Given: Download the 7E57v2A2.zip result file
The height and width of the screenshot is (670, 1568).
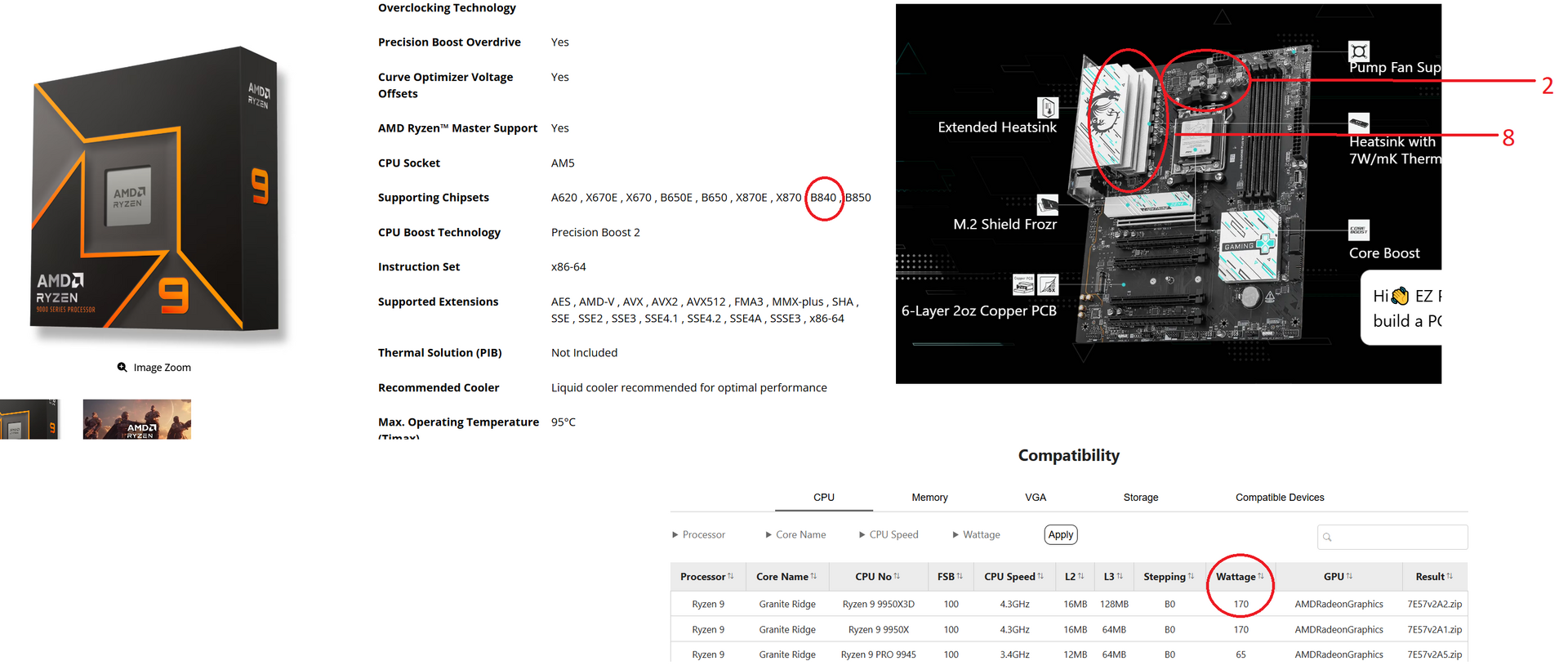Looking at the screenshot, I should click(x=1434, y=605).
